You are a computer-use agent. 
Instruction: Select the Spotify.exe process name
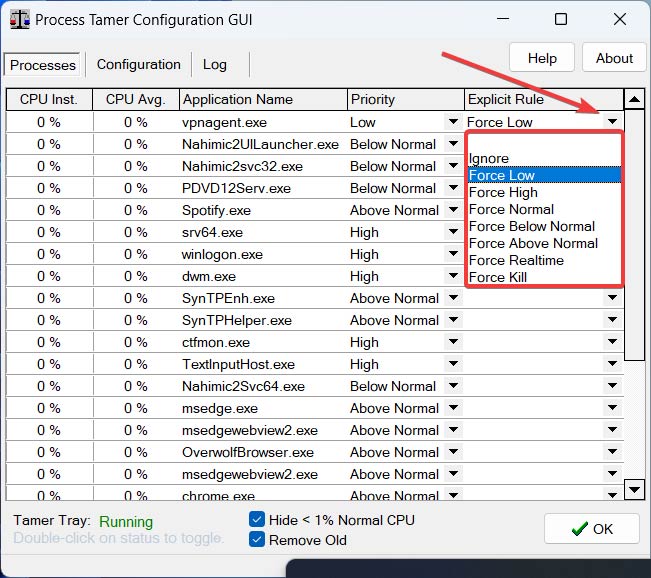pyautogui.click(x=216, y=211)
